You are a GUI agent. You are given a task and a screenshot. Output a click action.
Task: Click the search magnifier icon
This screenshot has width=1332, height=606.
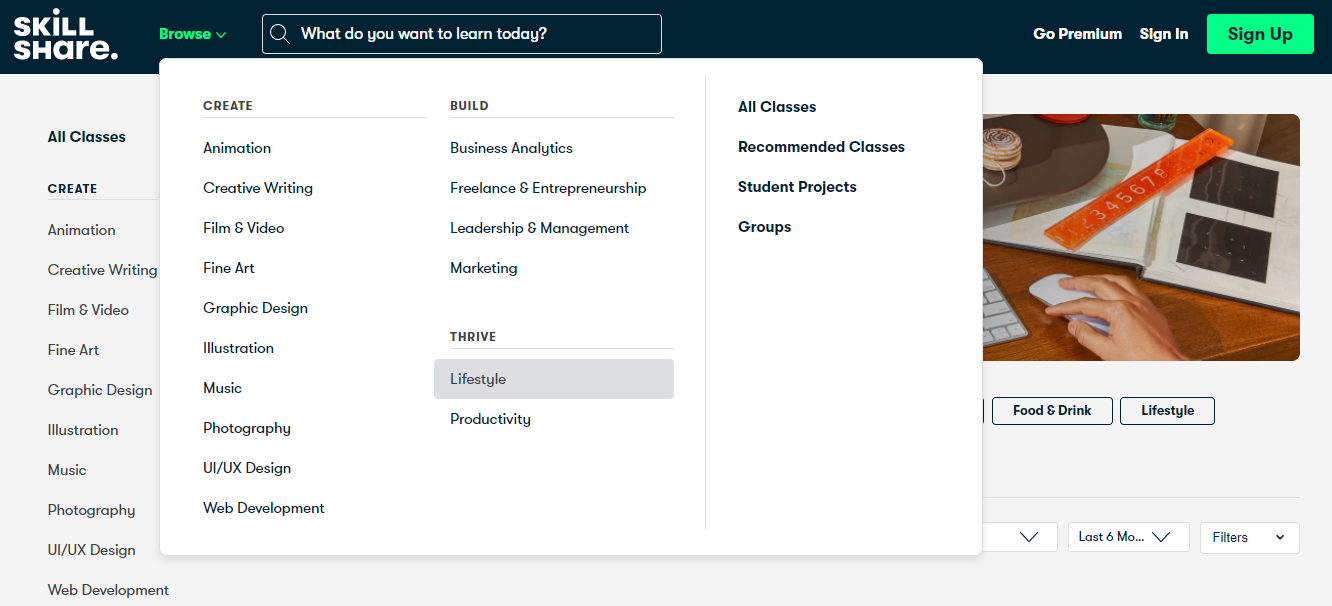coord(280,34)
